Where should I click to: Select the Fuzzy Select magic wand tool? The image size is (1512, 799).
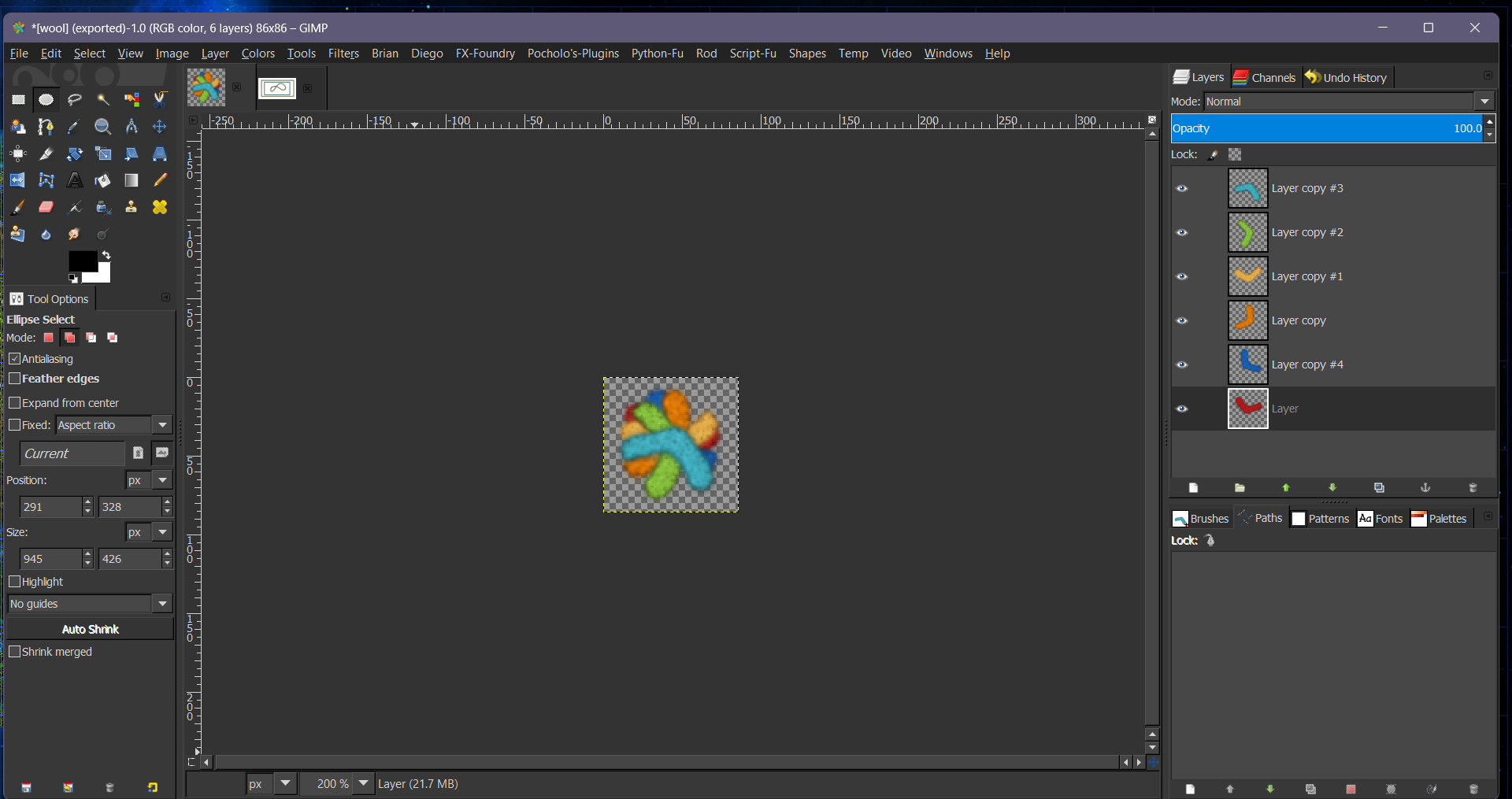pos(103,99)
